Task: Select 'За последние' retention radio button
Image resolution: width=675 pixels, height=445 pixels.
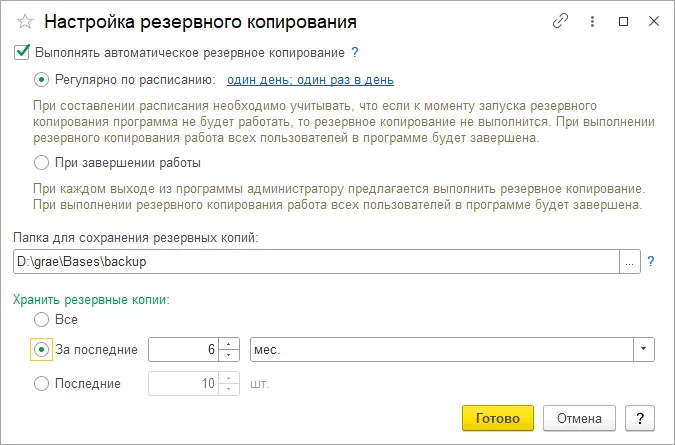Action: (41, 349)
